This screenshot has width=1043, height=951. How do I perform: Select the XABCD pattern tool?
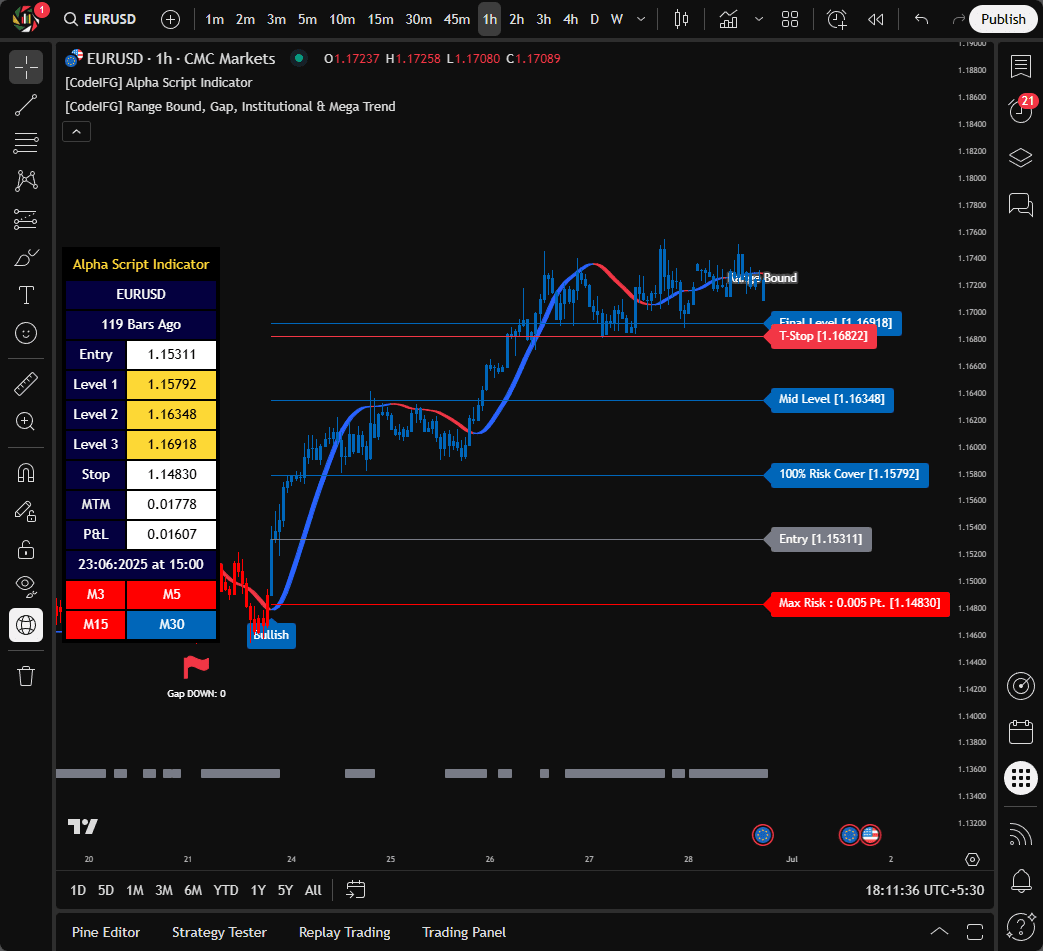(25, 181)
